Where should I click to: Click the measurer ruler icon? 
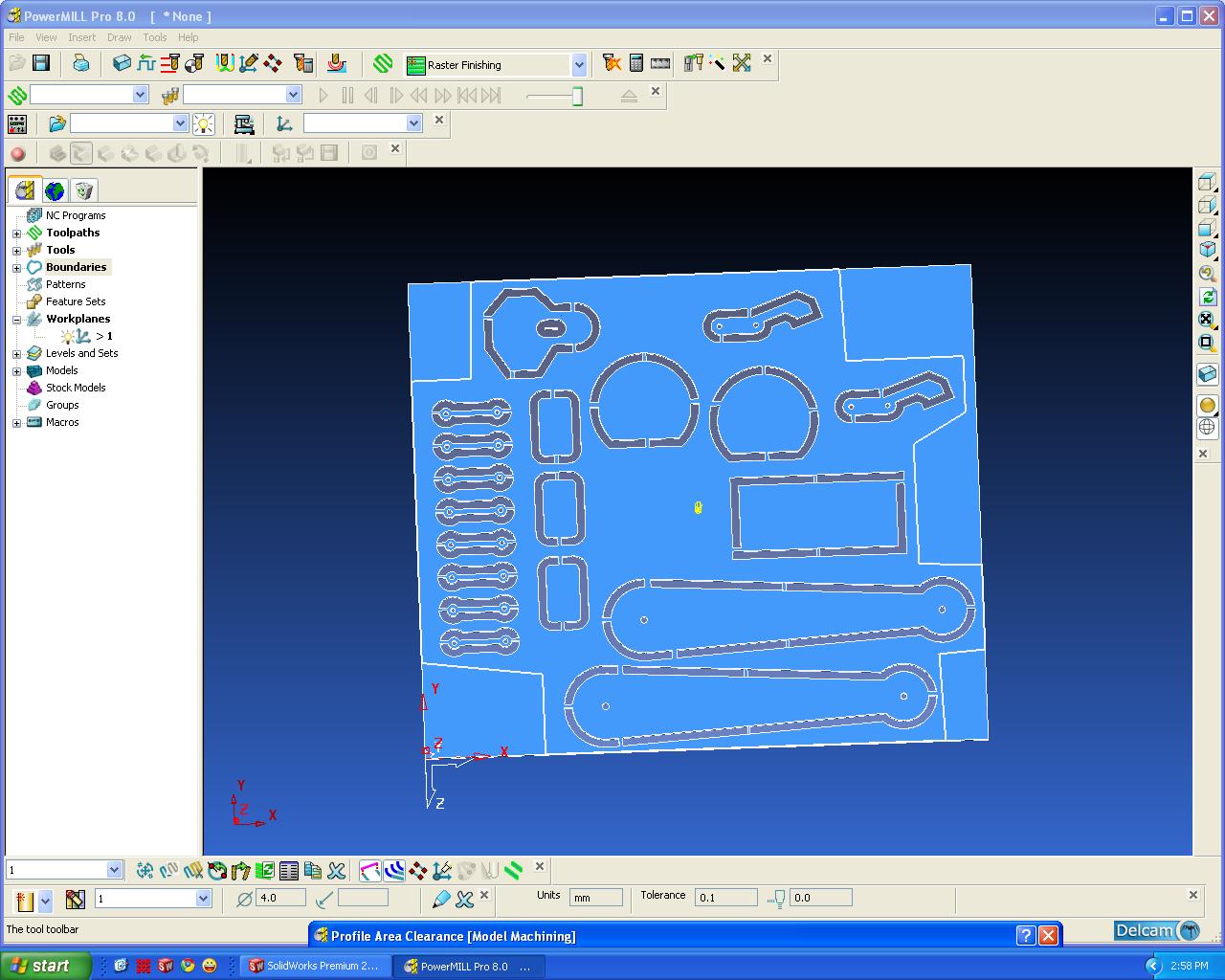[x=660, y=63]
